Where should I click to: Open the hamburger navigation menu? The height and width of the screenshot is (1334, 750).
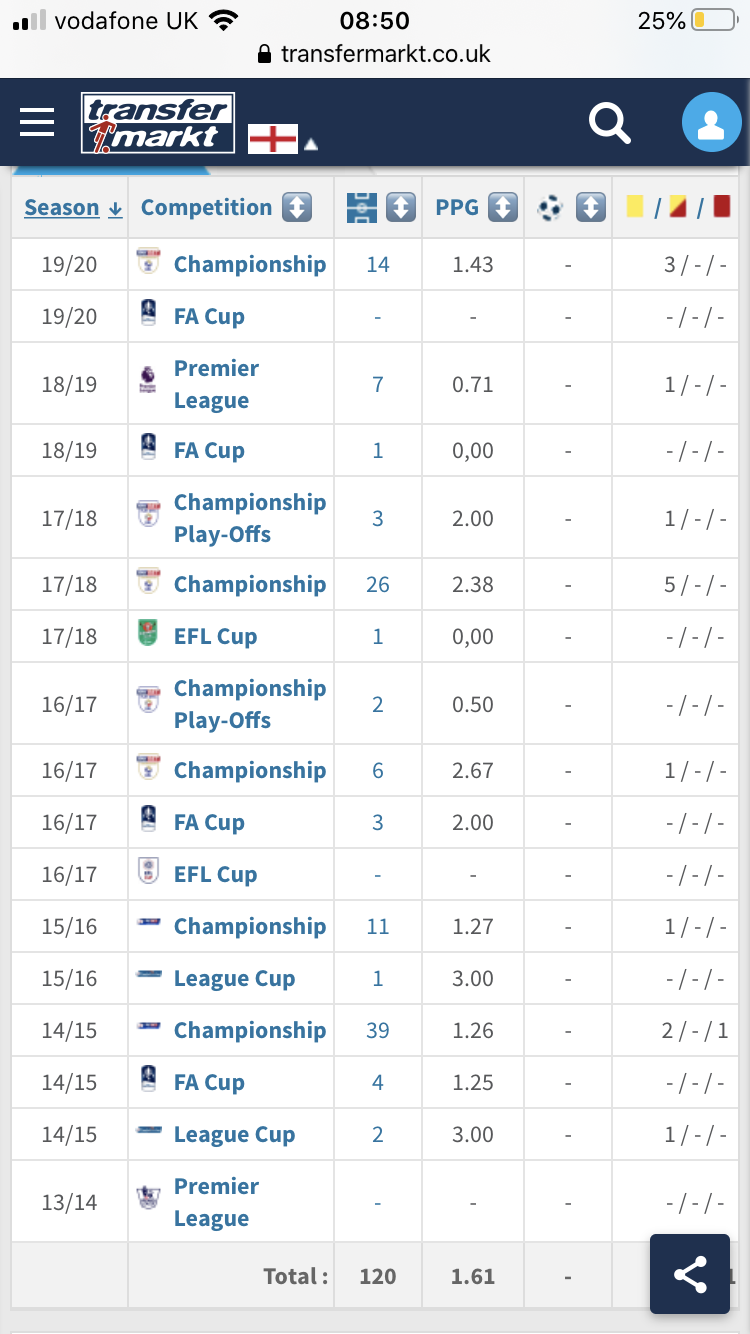point(37,123)
